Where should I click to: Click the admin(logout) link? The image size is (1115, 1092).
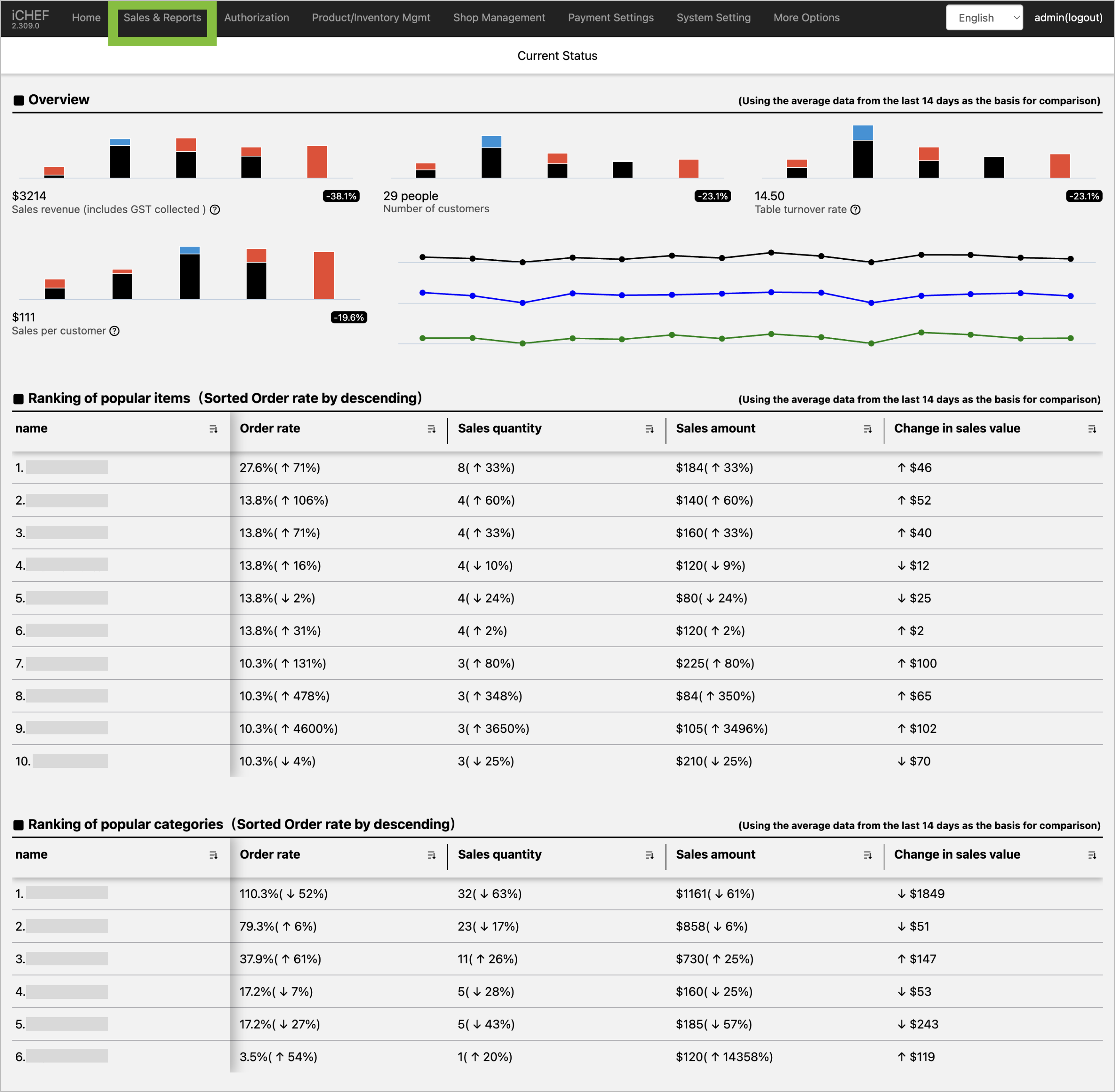tap(1068, 18)
